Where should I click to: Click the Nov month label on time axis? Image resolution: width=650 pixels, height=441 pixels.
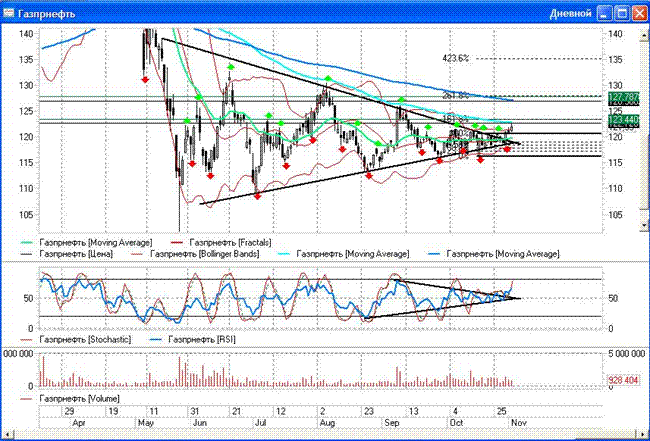pos(519,423)
